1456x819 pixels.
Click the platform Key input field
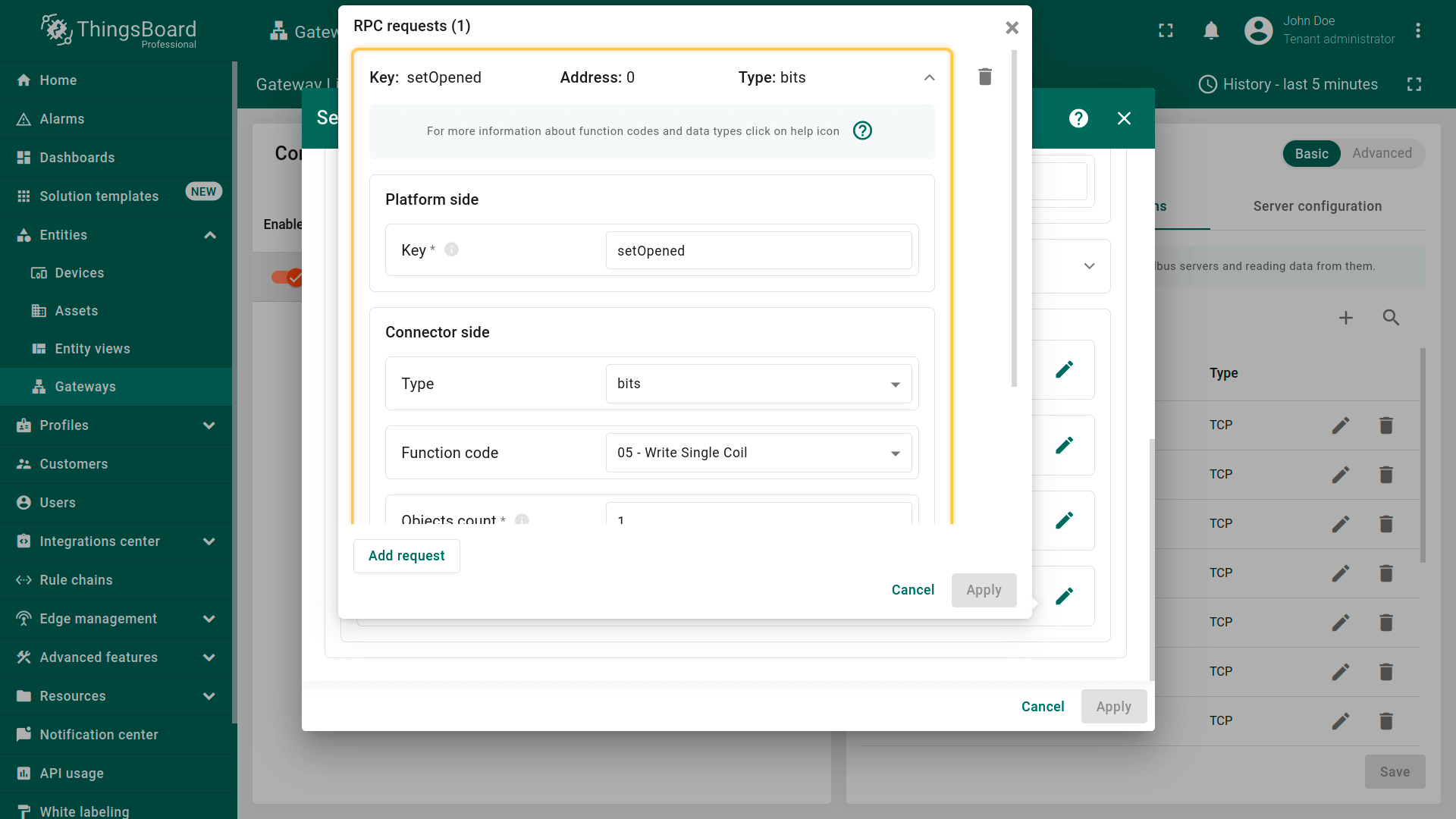(x=758, y=251)
